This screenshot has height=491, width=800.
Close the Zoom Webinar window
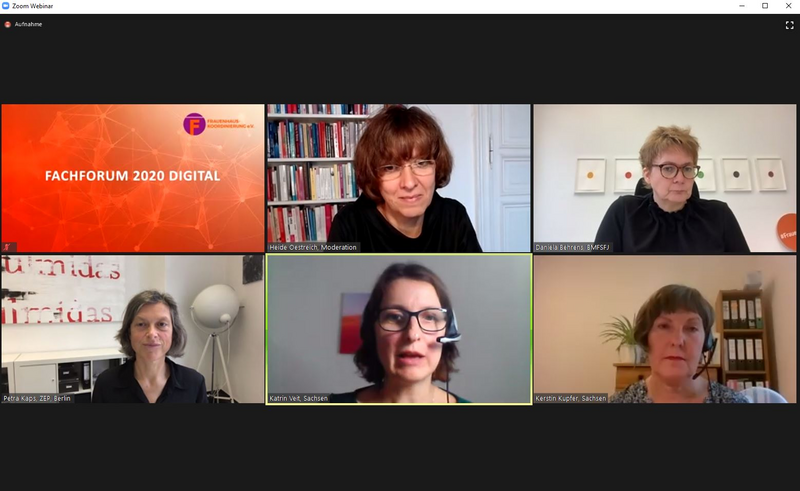pyautogui.click(x=788, y=6)
